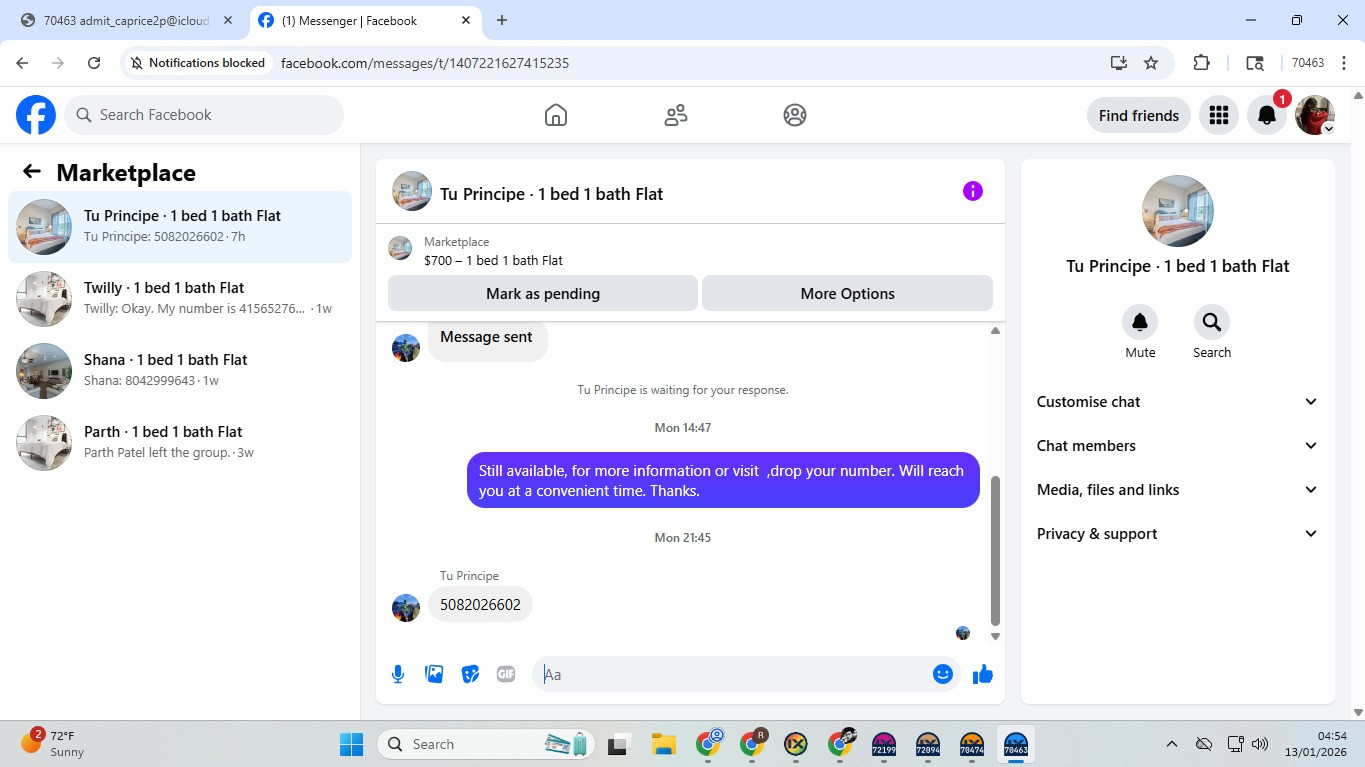
Task: Click the Search Facebook field
Action: (x=204, y=115)
